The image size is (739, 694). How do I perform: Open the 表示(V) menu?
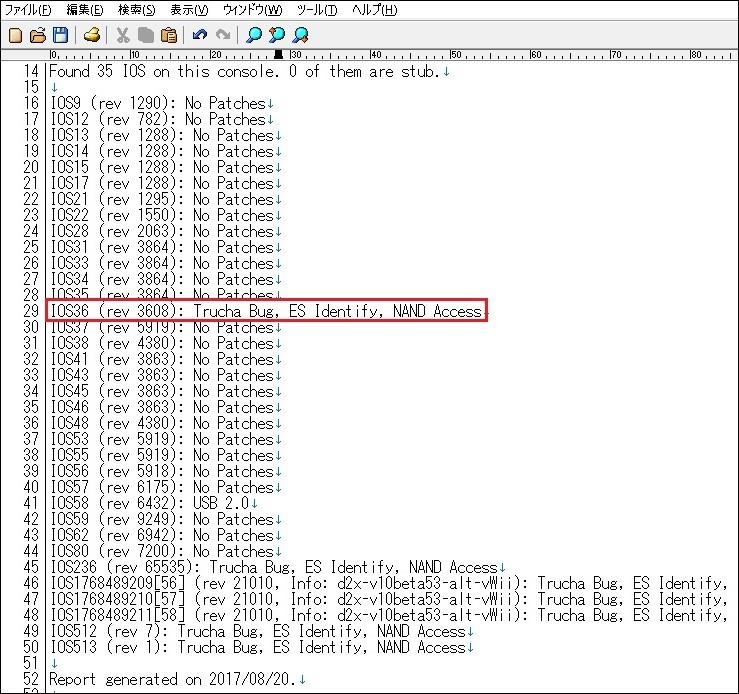(x=189, y=10)
